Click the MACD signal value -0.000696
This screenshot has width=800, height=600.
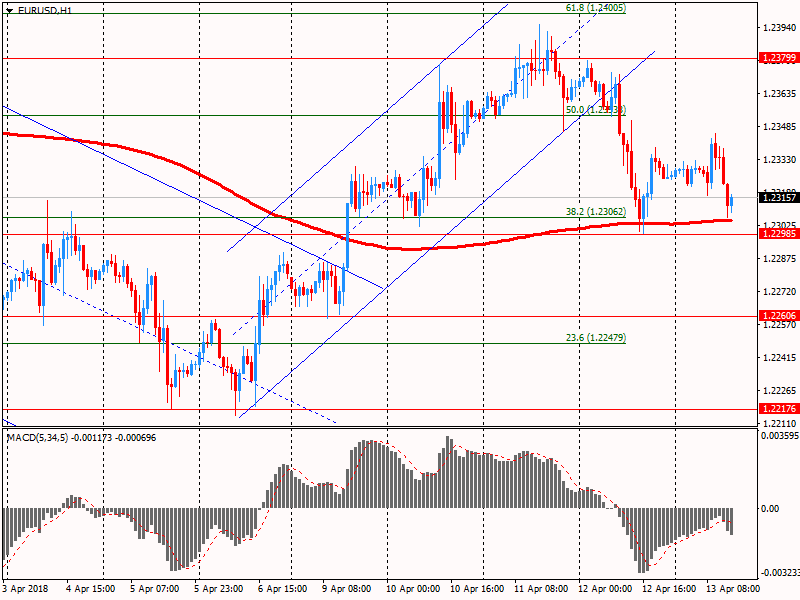pyautogui.click(x=135, y=438)
